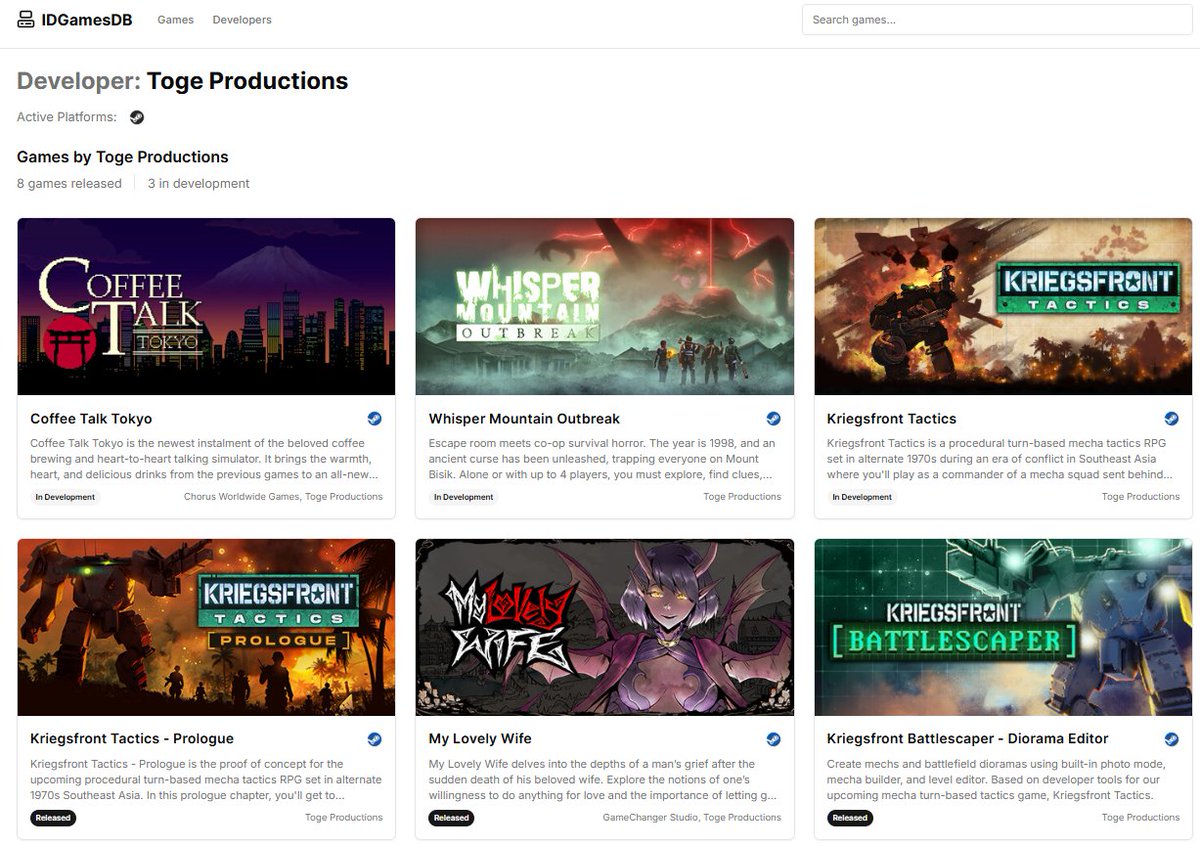Click Steam icon on Coffee Talk Tokyo card
Screen dimensions: 1200x846
(374, 419)
